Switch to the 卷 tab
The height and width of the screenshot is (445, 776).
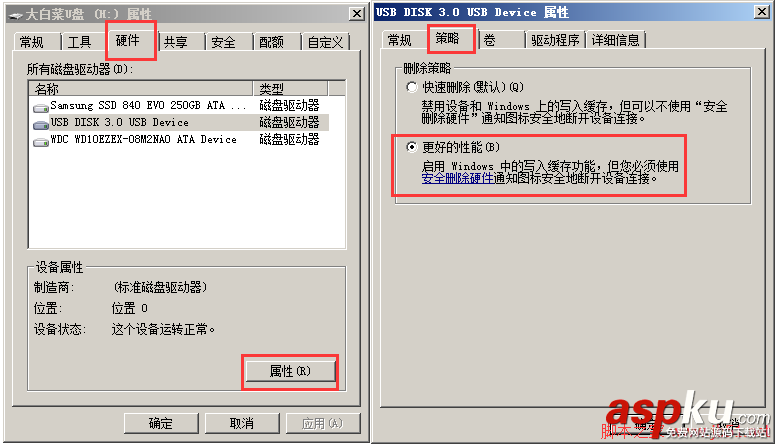500,40
